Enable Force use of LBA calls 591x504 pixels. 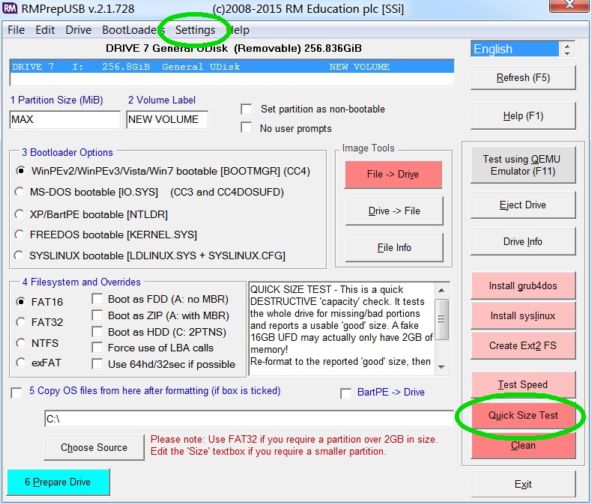pos(97,348)
